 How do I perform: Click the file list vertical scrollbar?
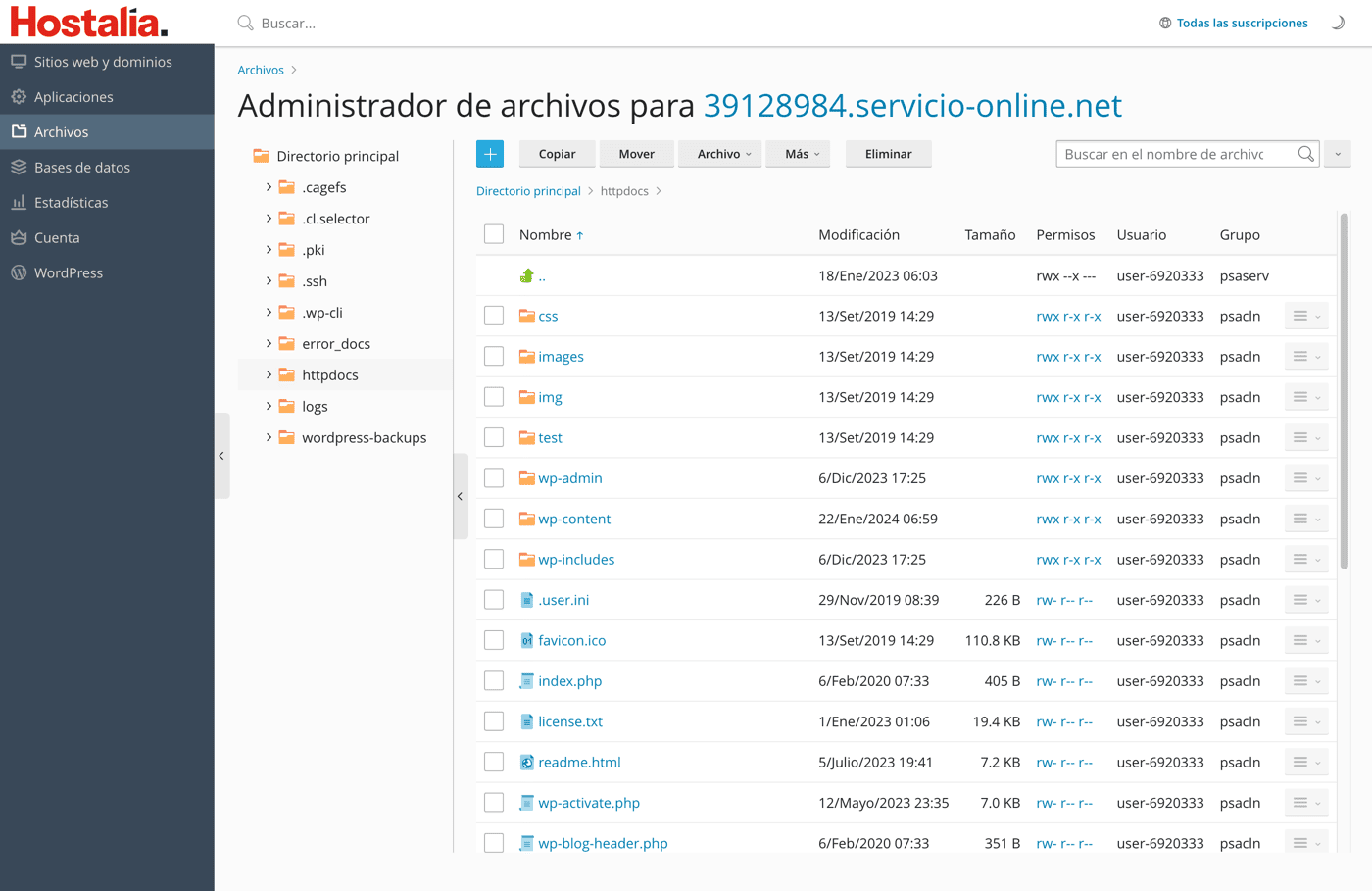1344,392
